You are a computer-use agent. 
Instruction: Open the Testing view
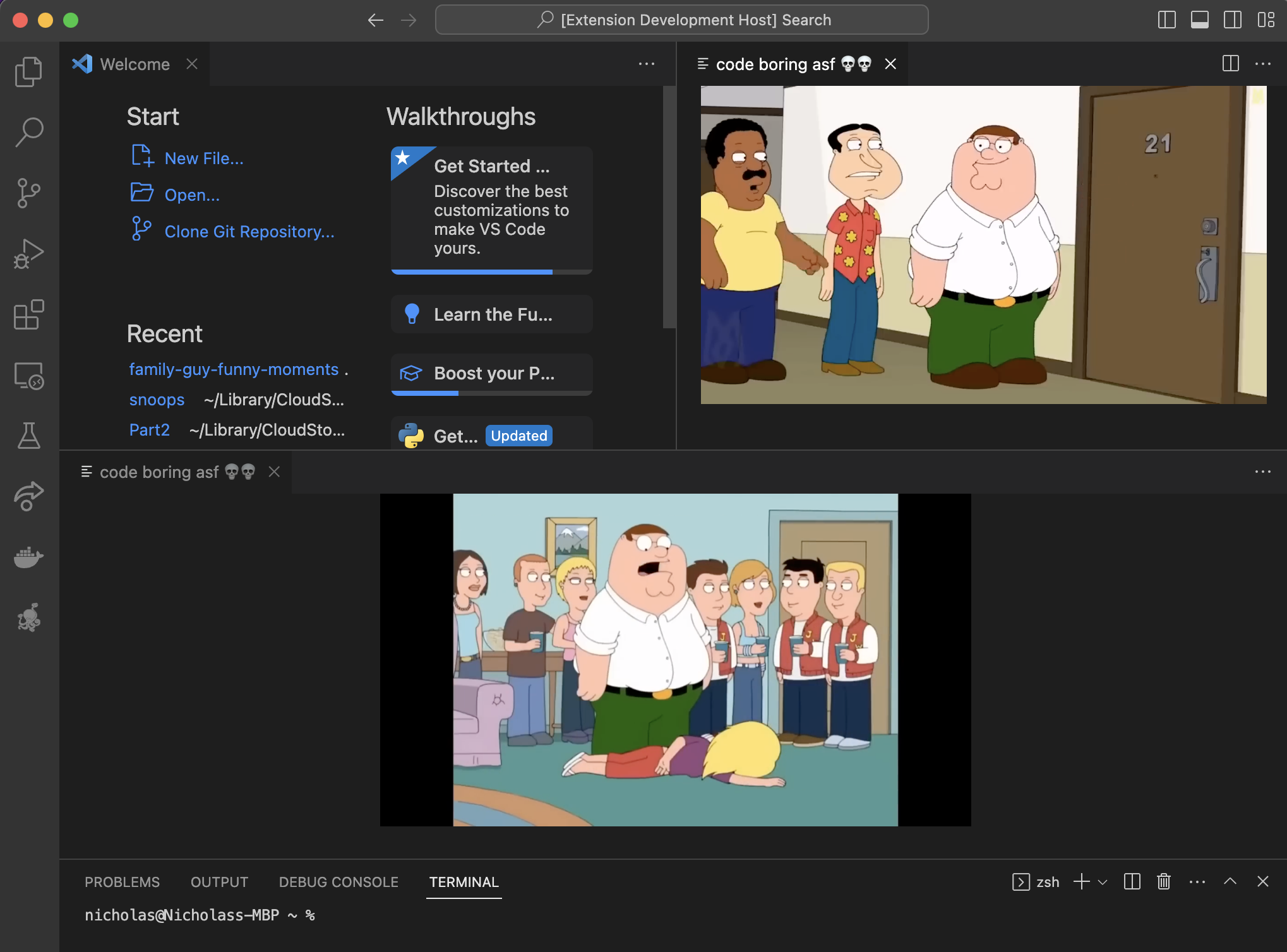pos(28,435)
